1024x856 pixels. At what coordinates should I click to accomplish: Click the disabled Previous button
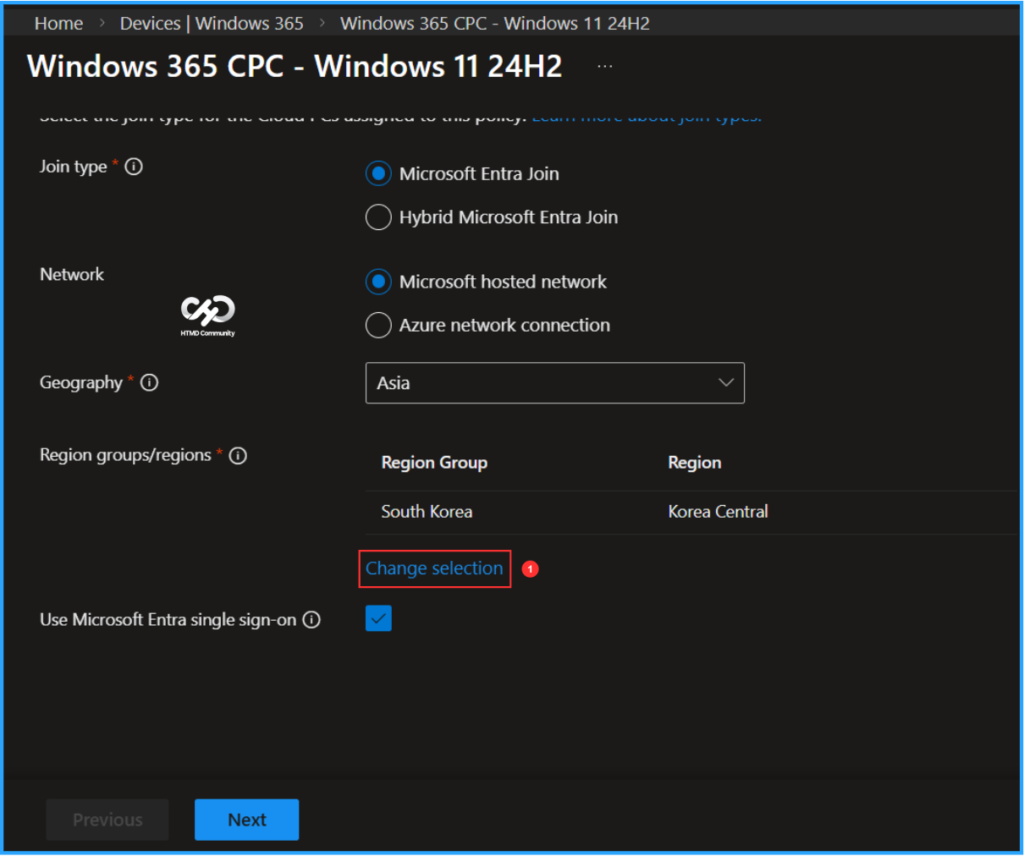[x=107, y=819]
